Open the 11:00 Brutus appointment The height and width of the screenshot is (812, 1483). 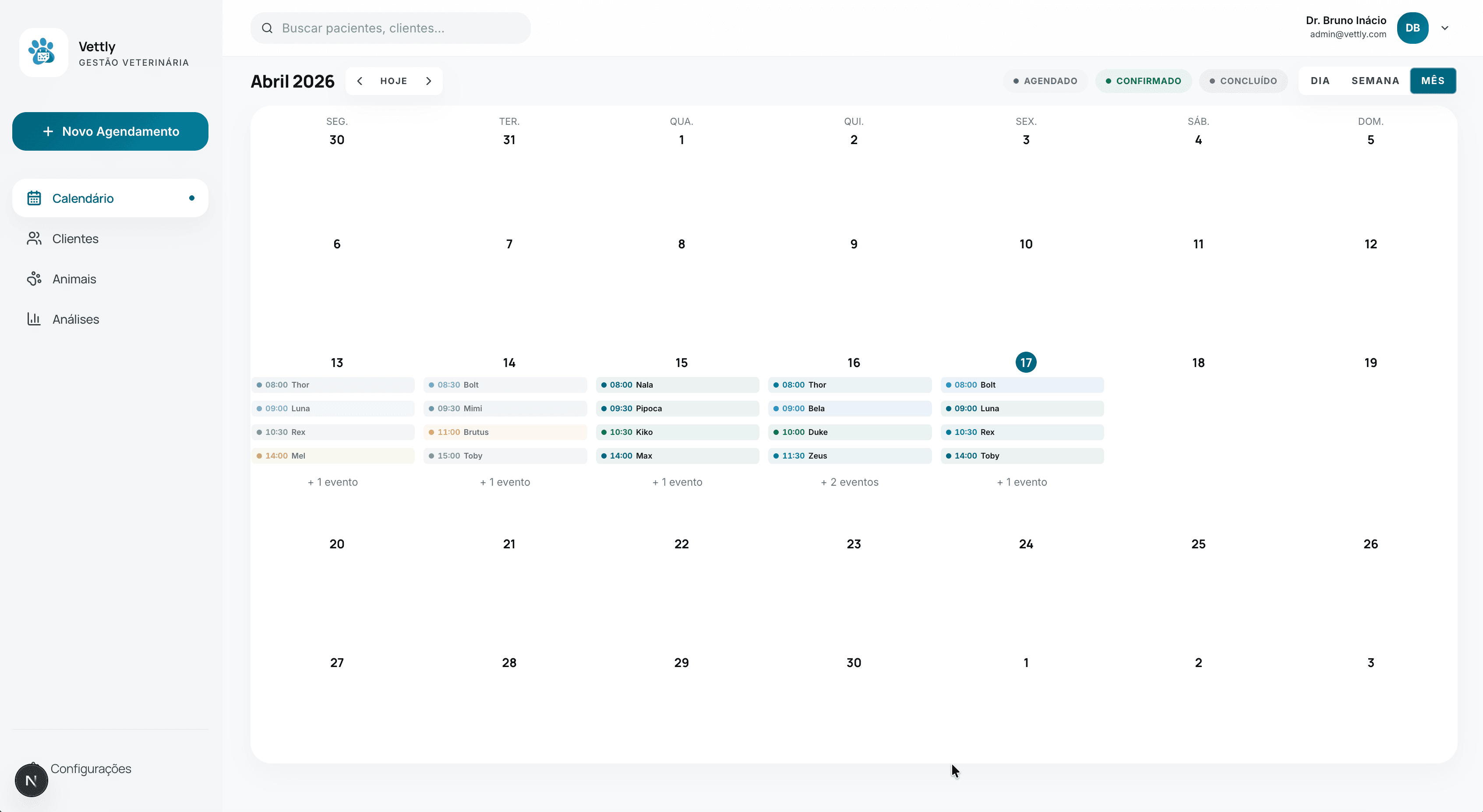(505, 432)
